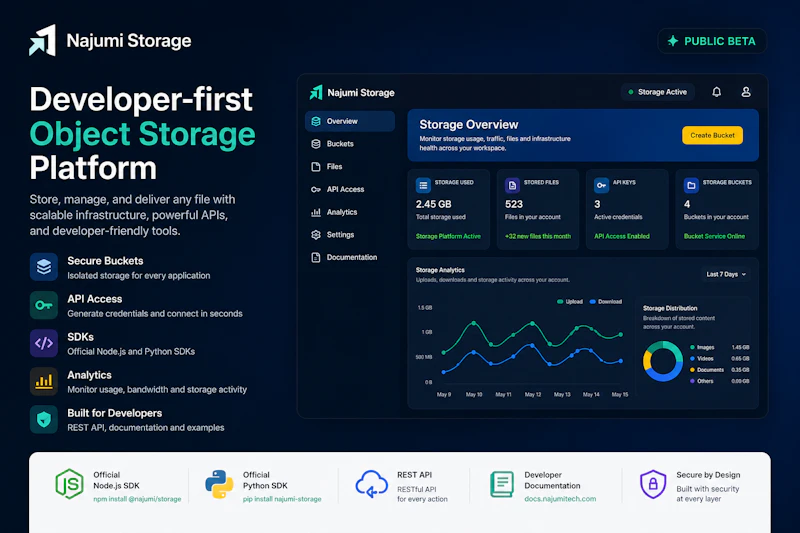The image size is (800, 533).
Task: Click the Storage Distribution donut chart
Action: (662, 361)
